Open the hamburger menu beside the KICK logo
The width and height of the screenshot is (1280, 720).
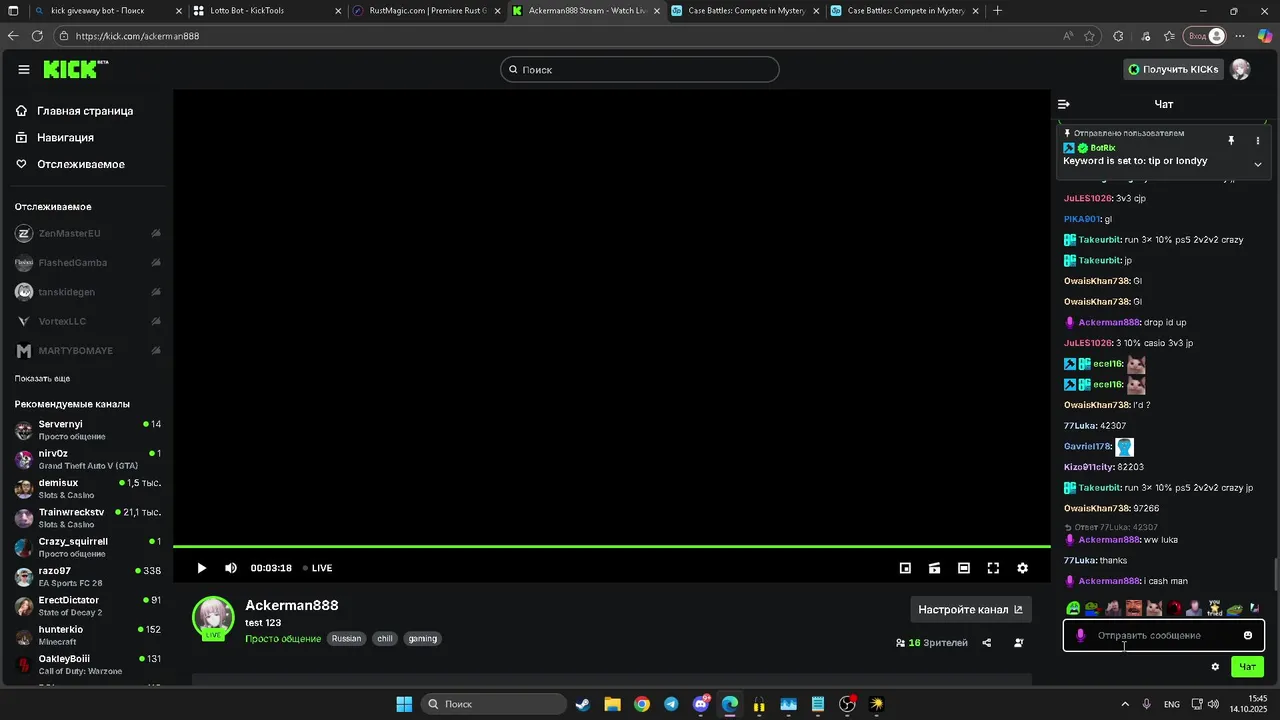click(x=24, y=69)
